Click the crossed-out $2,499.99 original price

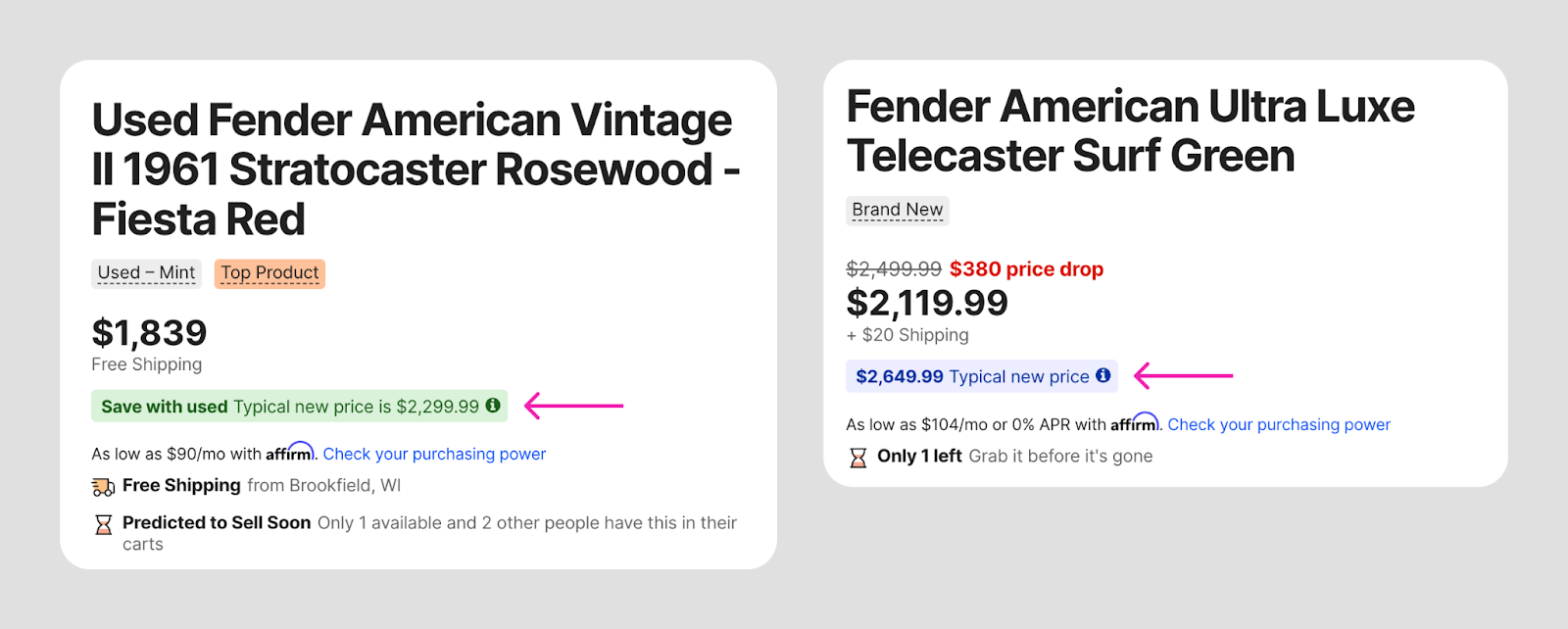pos(894,268)
